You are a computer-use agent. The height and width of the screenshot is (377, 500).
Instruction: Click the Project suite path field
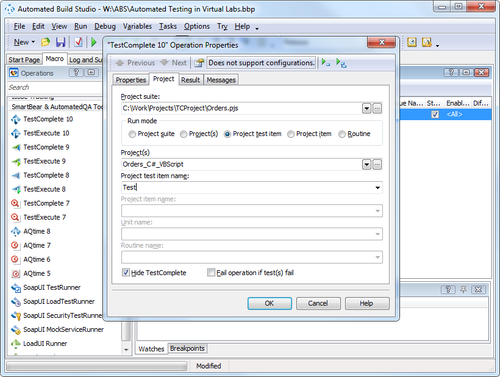click(x=242, y=108)
